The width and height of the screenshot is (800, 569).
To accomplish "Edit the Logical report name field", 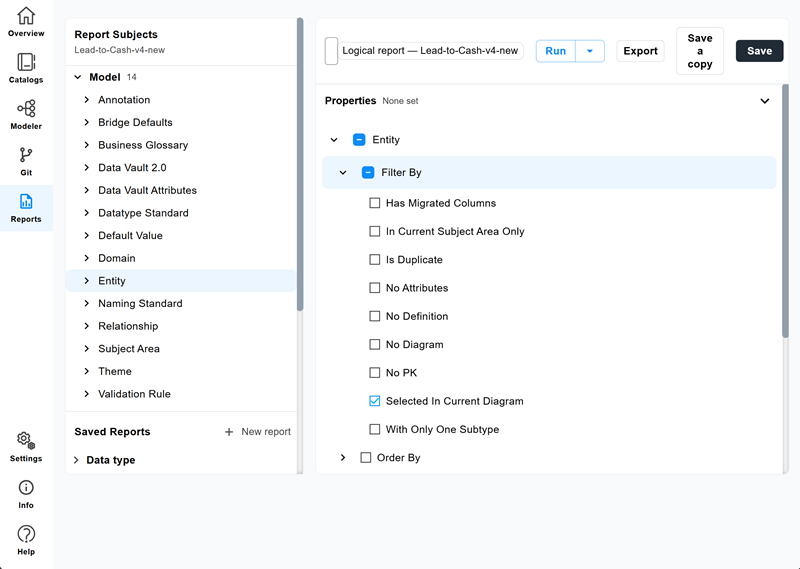I will point(431,51).
